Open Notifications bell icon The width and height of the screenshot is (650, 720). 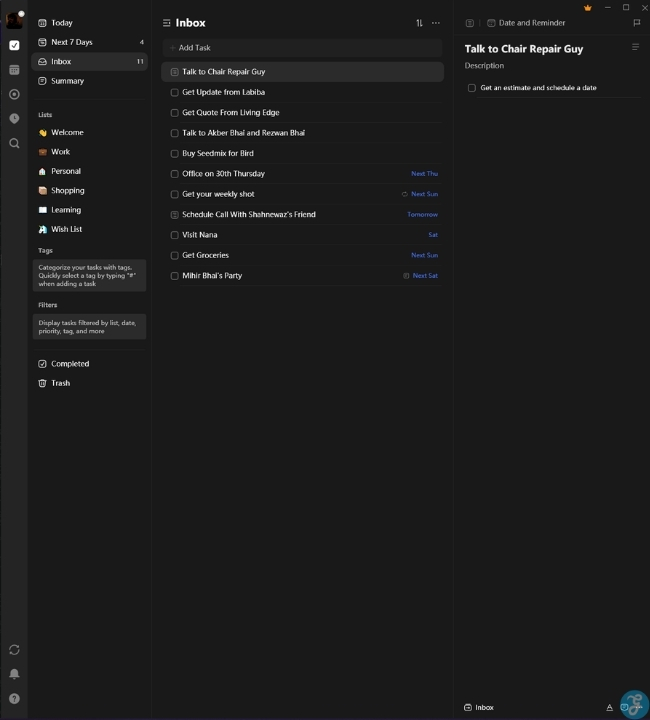(14, 674)
